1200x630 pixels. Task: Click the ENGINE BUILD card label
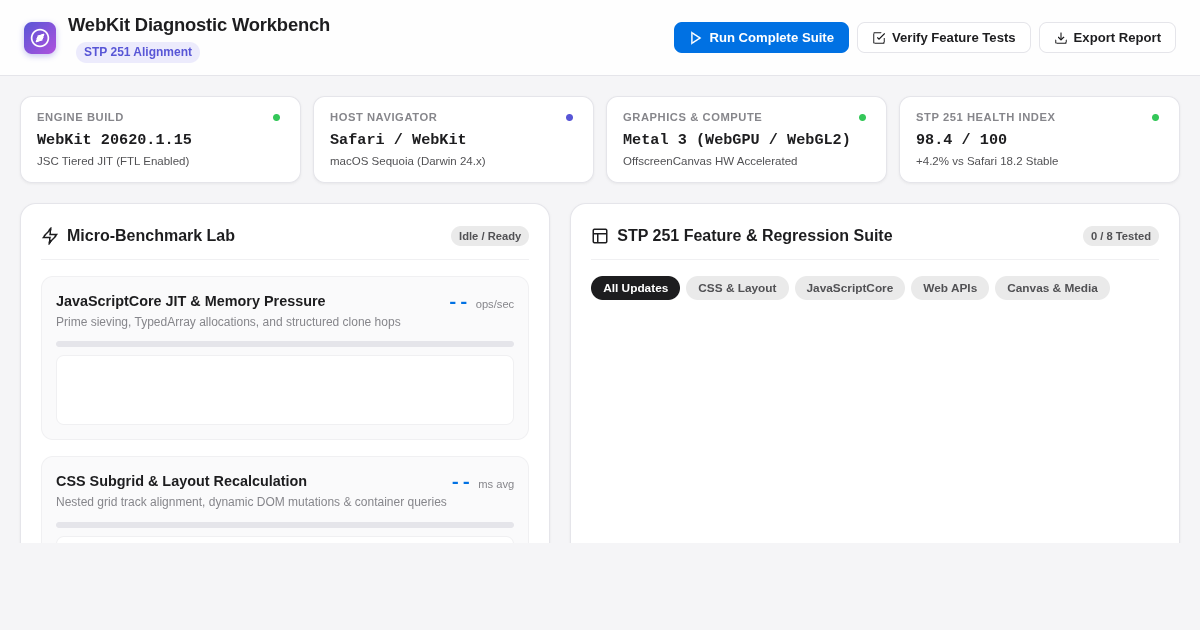pyautogui.click(x=80, y=117)
